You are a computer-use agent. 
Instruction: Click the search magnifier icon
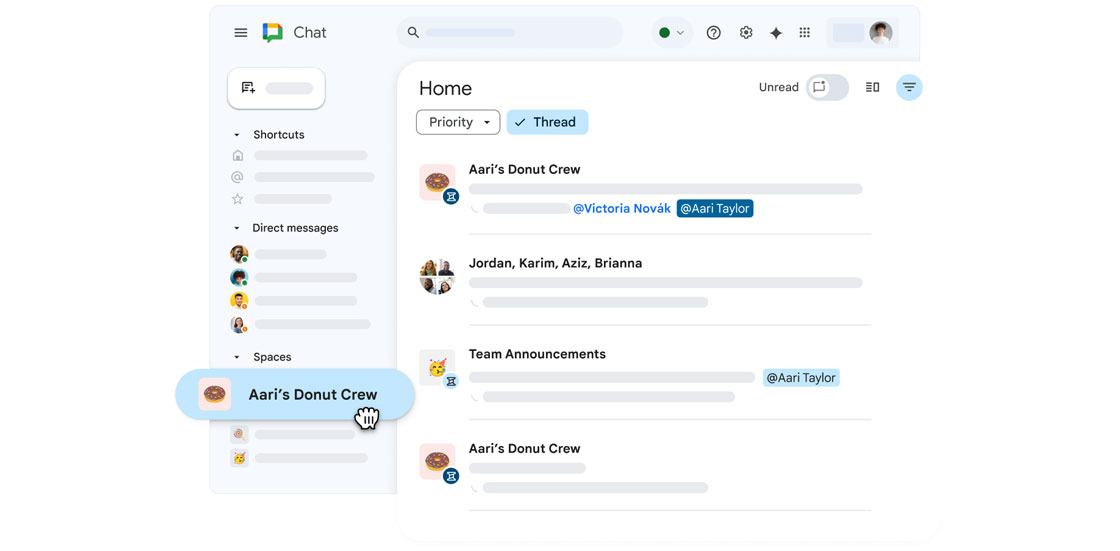click(413, 32)
